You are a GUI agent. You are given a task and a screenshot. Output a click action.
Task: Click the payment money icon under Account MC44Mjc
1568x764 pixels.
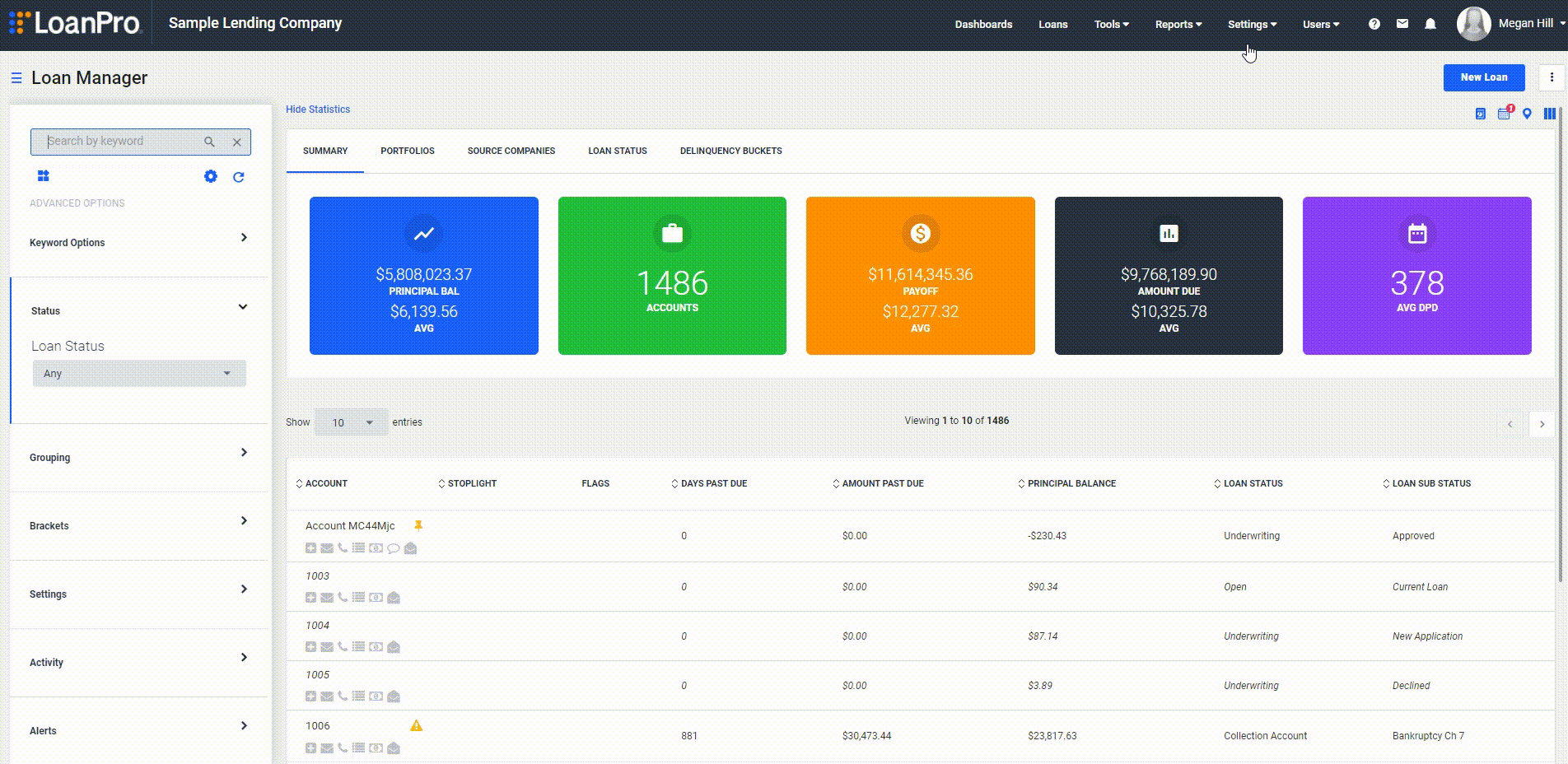click(x=376, y=548)
